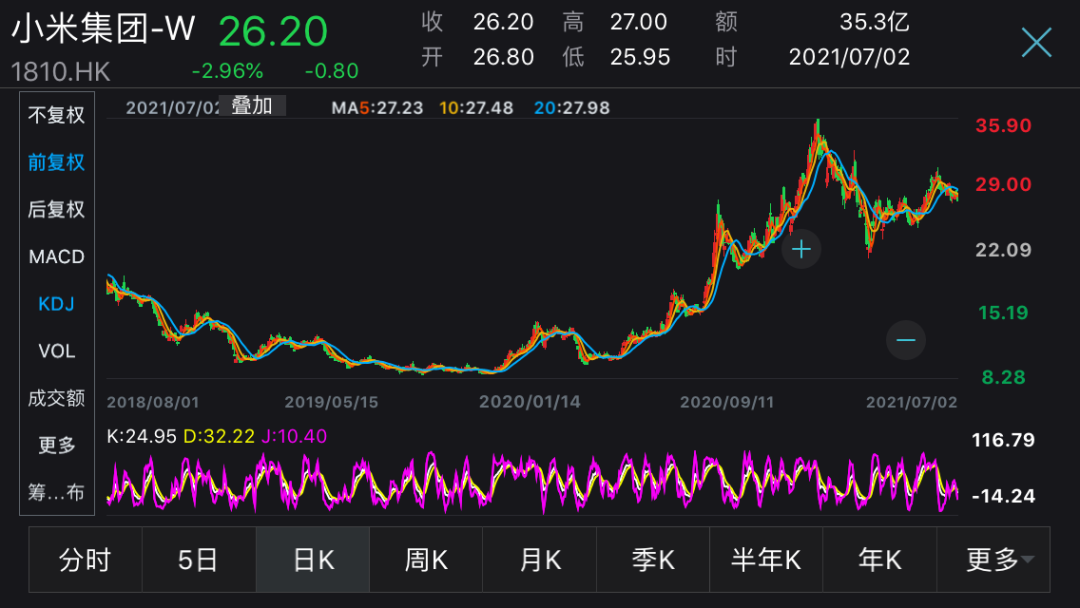Click the 2020/01/14 date axis label
The image size is (1080, 608).
point(530,402)
